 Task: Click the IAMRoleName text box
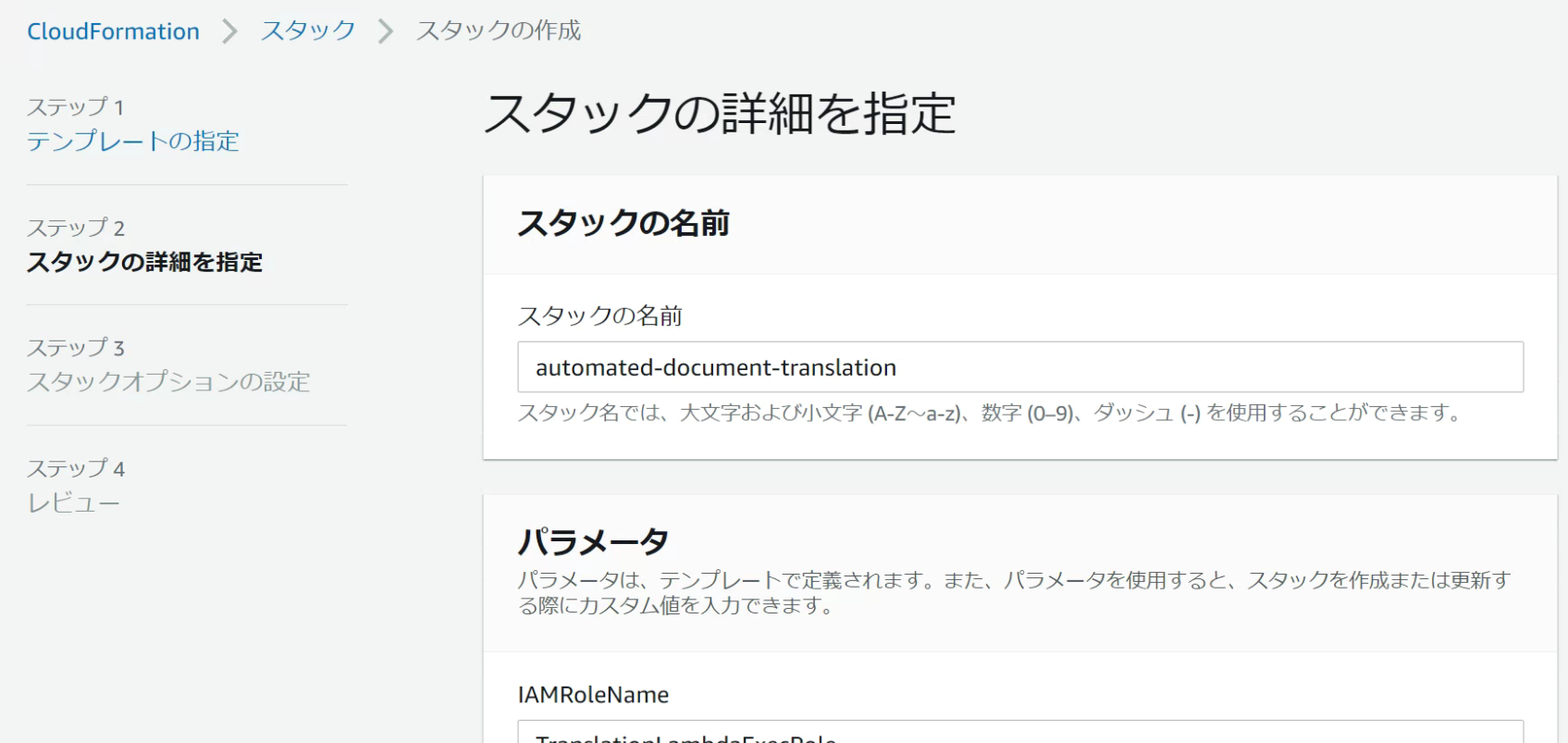click(x=1019, y=733)
